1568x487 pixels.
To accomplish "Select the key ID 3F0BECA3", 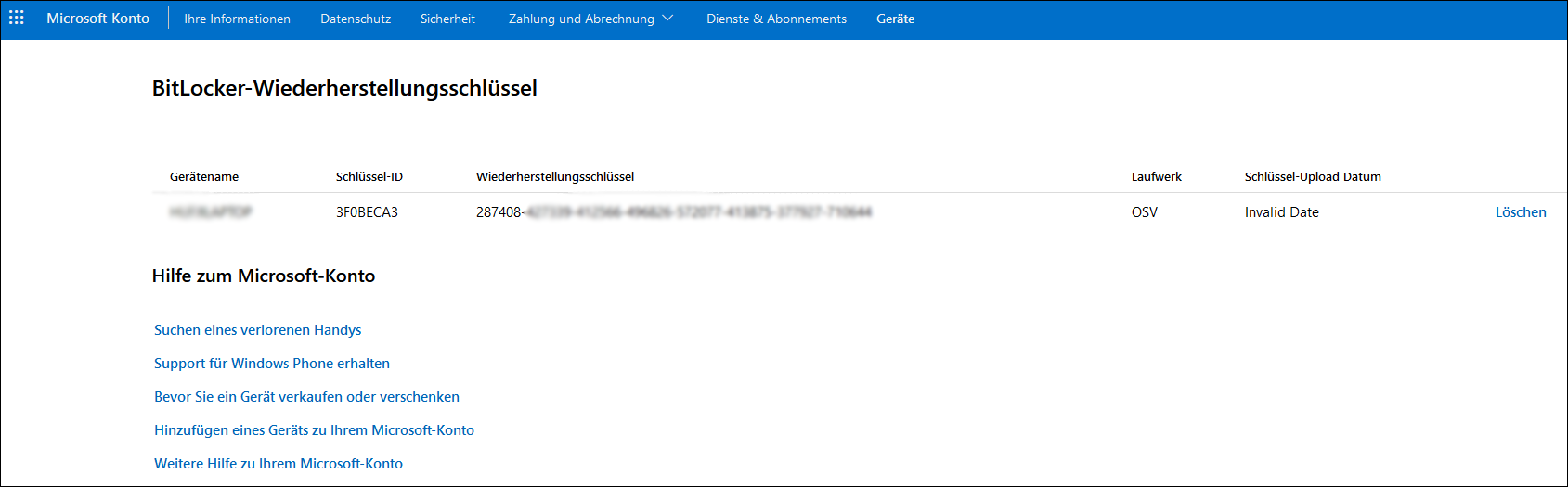I will (x=367, y=212).
